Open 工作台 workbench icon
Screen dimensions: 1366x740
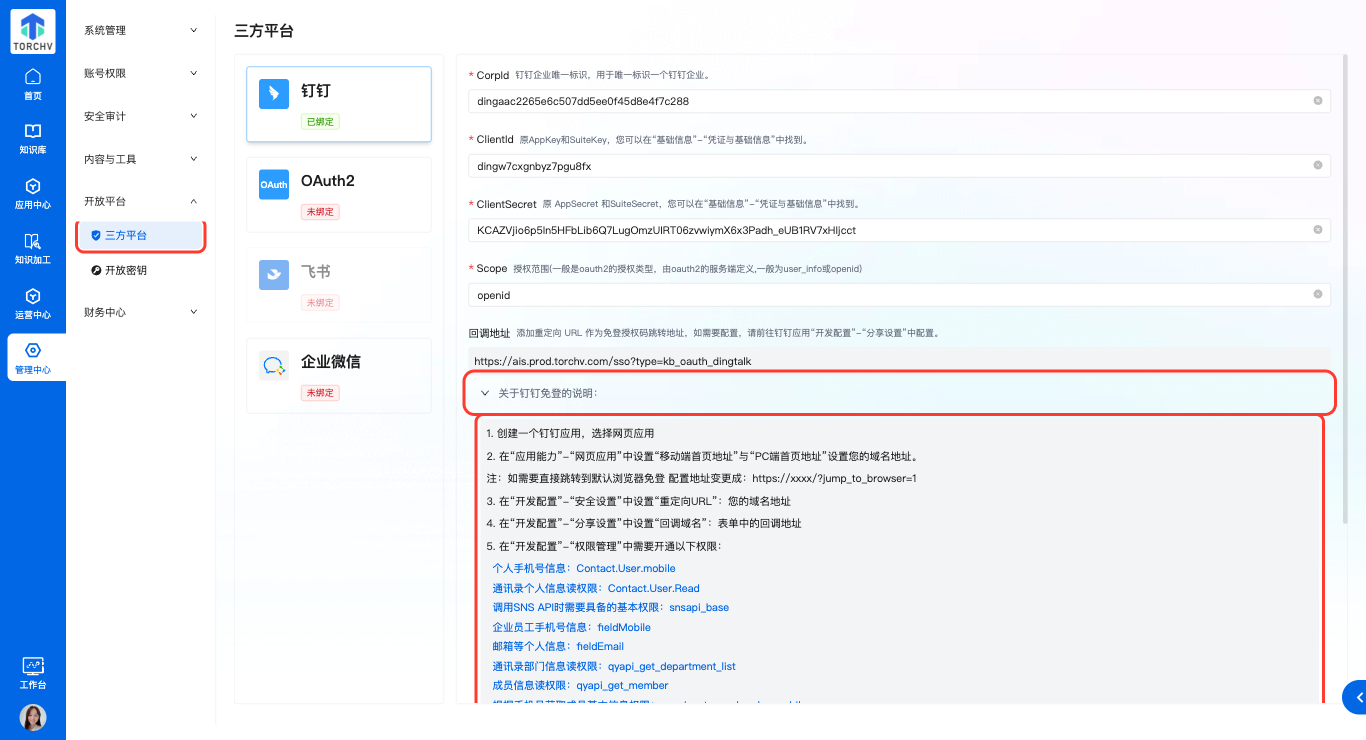33,673
